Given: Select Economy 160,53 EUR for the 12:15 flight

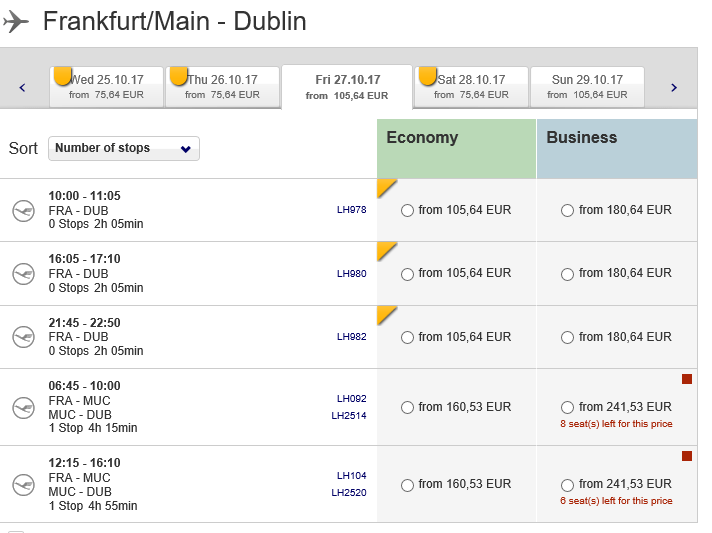Looking at the screenshot, I should point(407,485).
